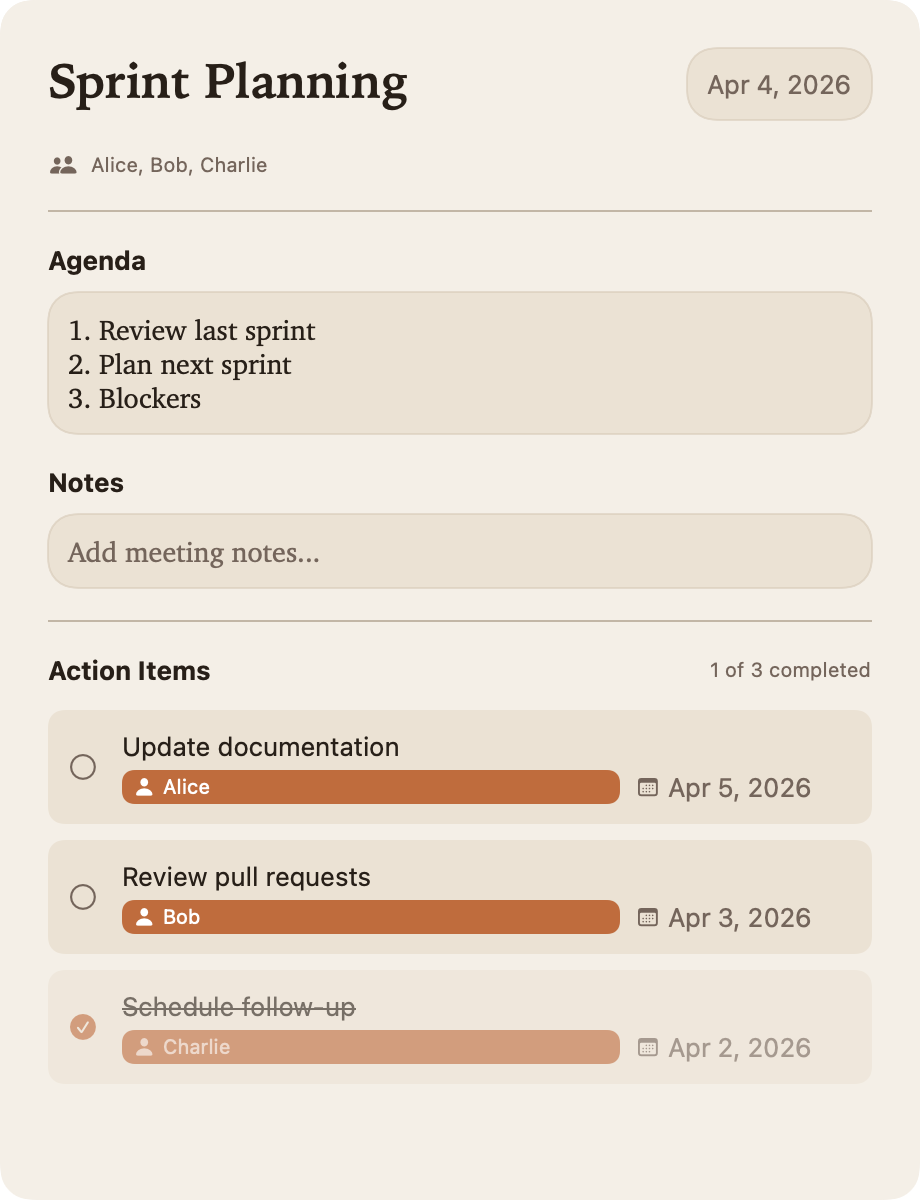The width and height of the screenshot is (920, 1200).
Task: Click the orange Bob assignee bar
Action: (x=371, y=917)
